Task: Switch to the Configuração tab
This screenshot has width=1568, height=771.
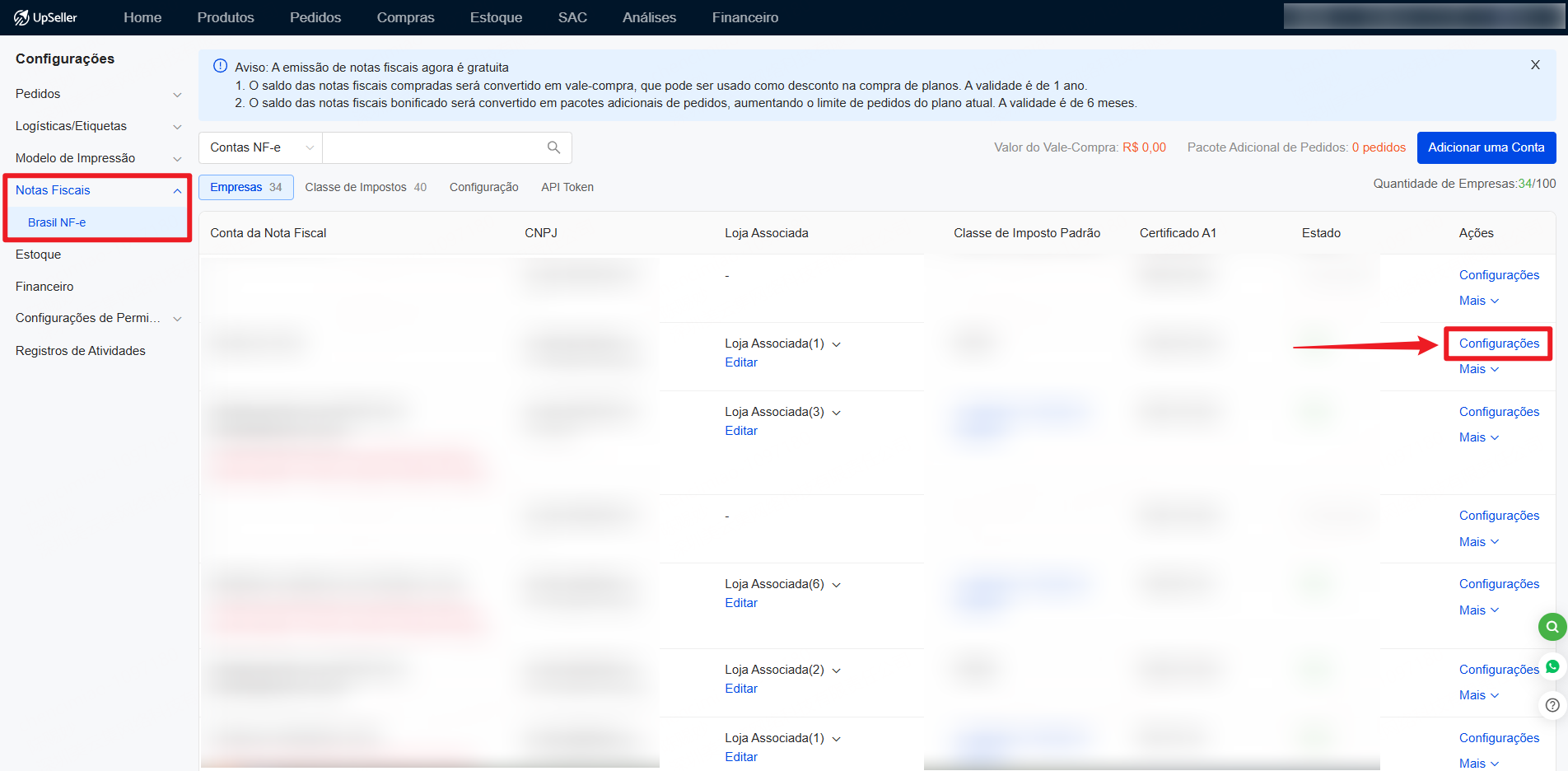Action: click(484, 187)
